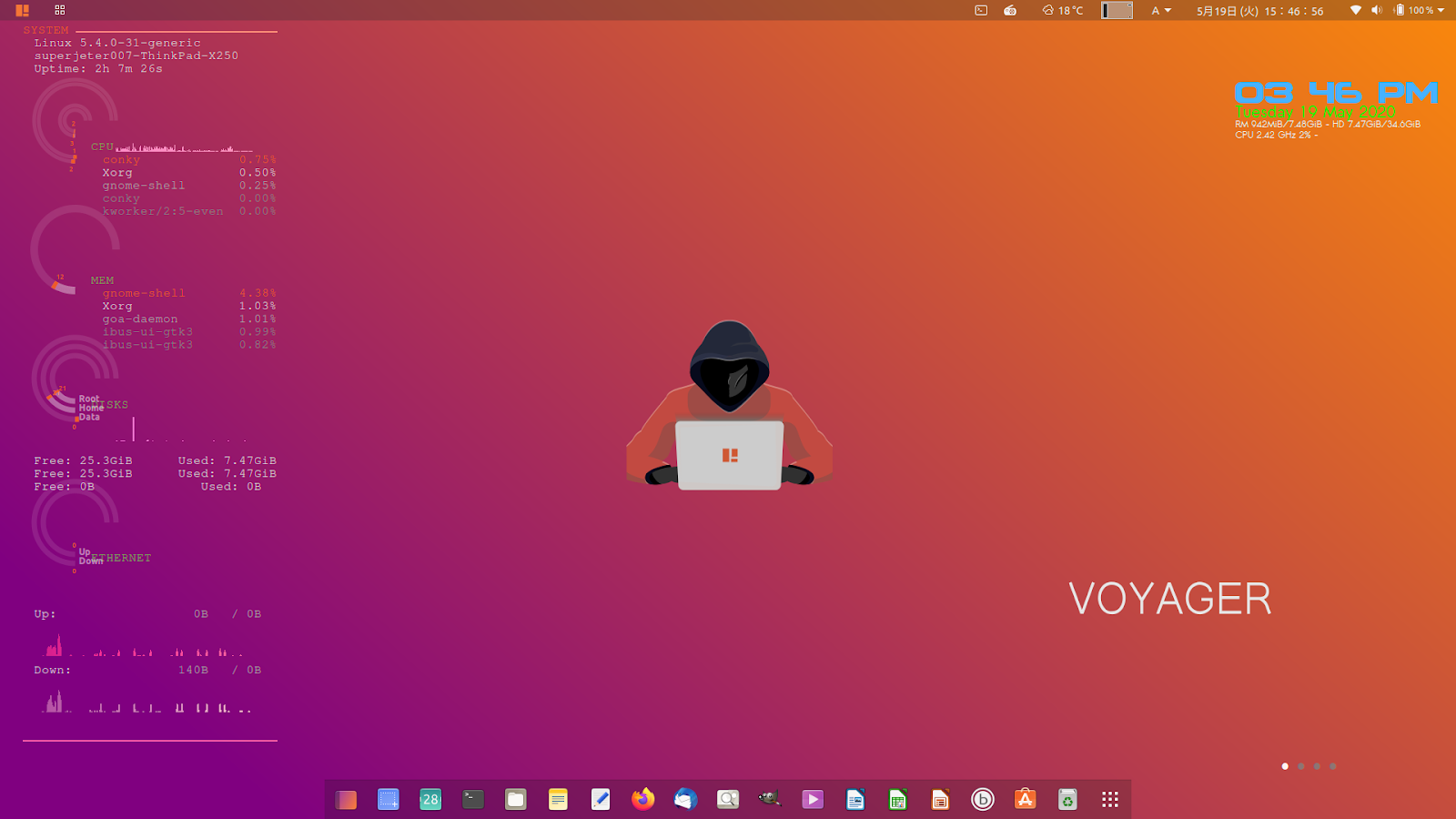Click the terminal indicator in top bar

click(981, 10)
